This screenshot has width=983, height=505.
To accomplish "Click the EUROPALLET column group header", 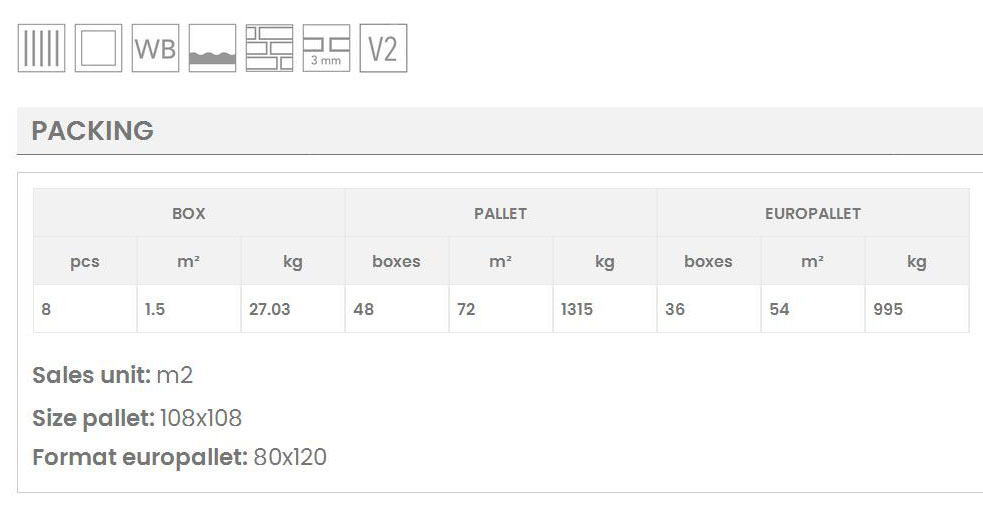I will [812, 213].
